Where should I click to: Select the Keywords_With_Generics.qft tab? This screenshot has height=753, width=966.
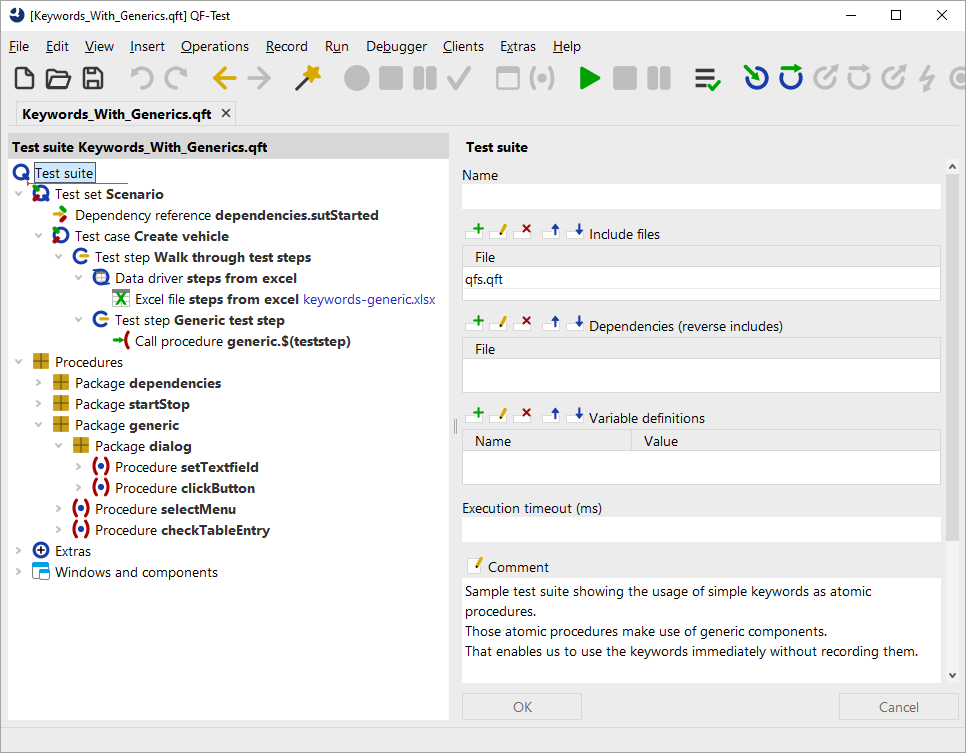coord(117,114)
